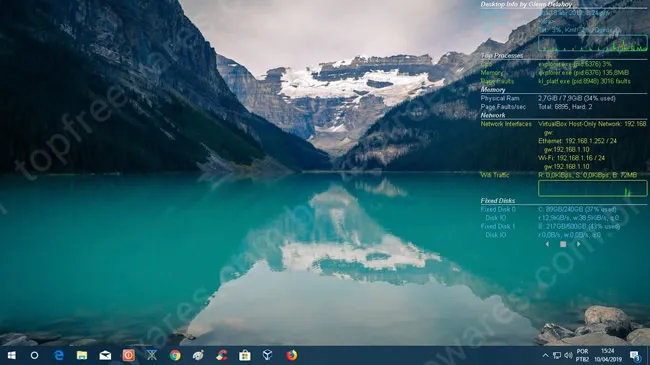Click the 'Fixed Disks' section heading
650x365 pixels.
tap(498, 201)
